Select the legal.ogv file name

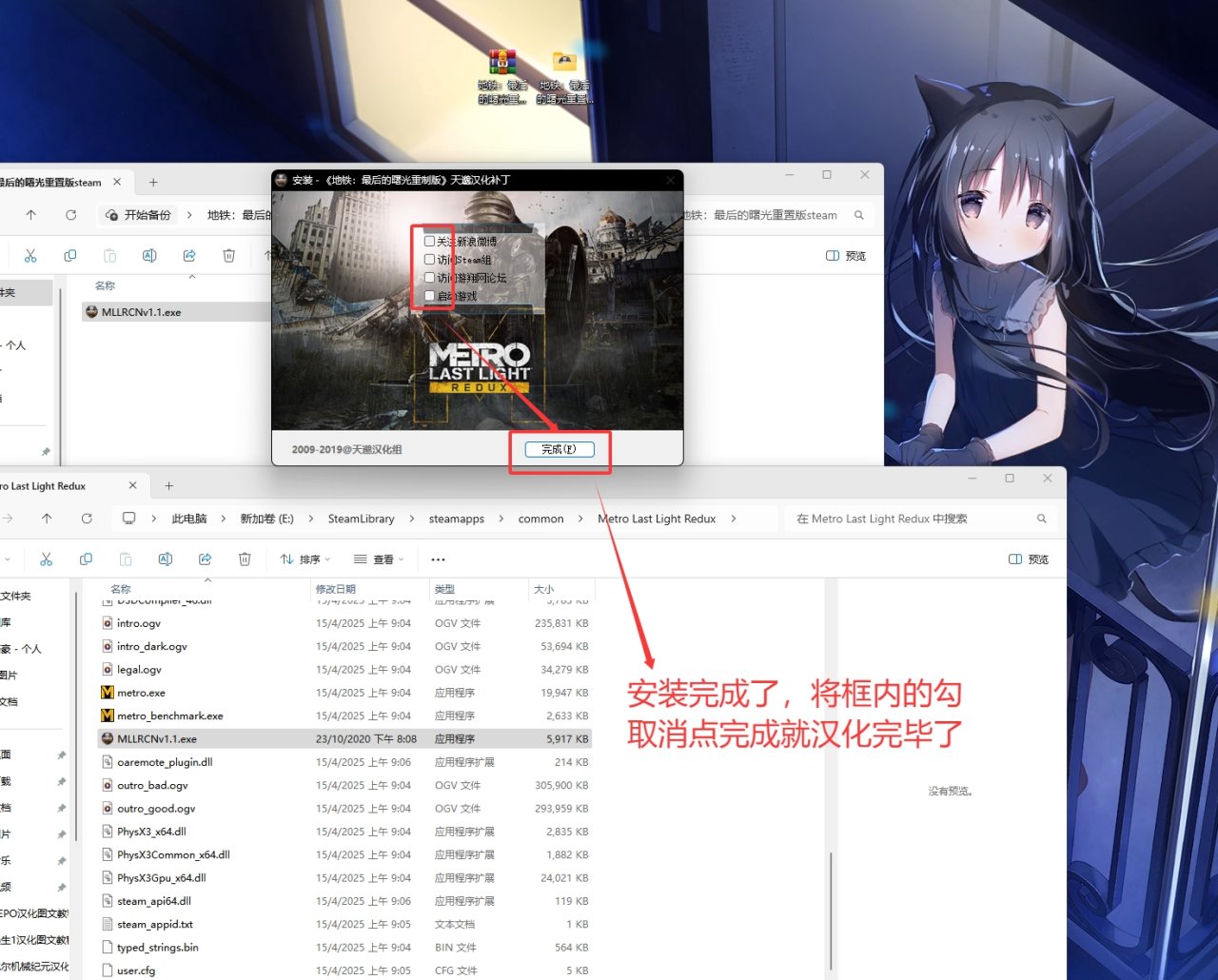point(139,670)
